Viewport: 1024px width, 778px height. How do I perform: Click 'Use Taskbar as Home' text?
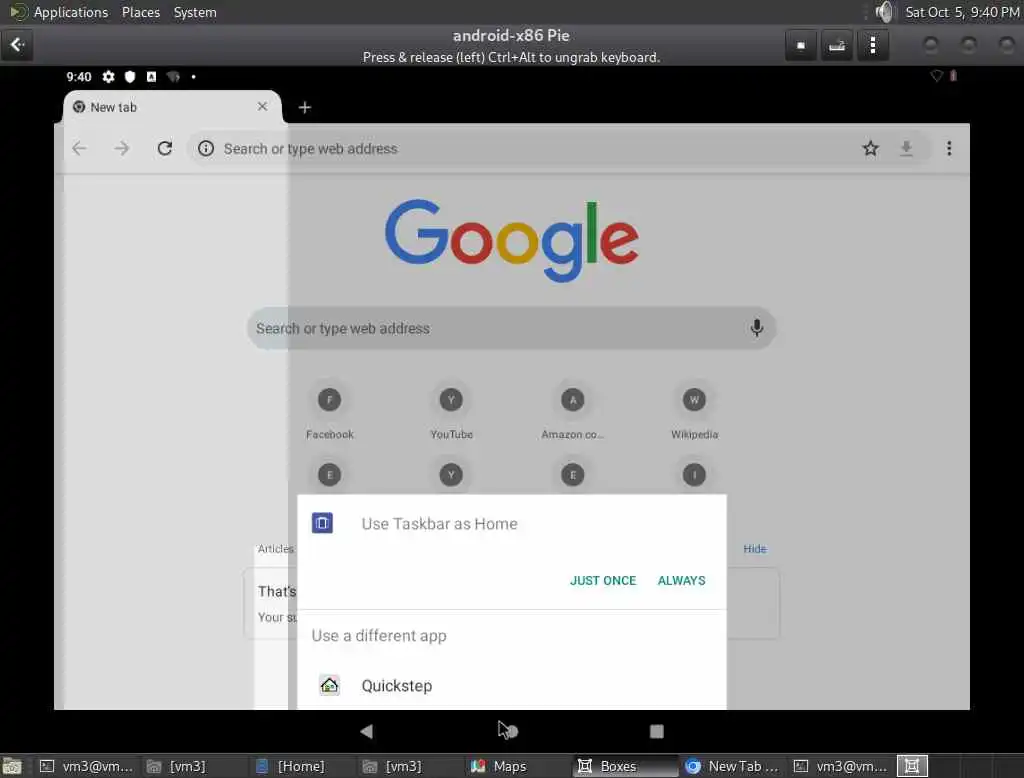click(x=440, y=523)
